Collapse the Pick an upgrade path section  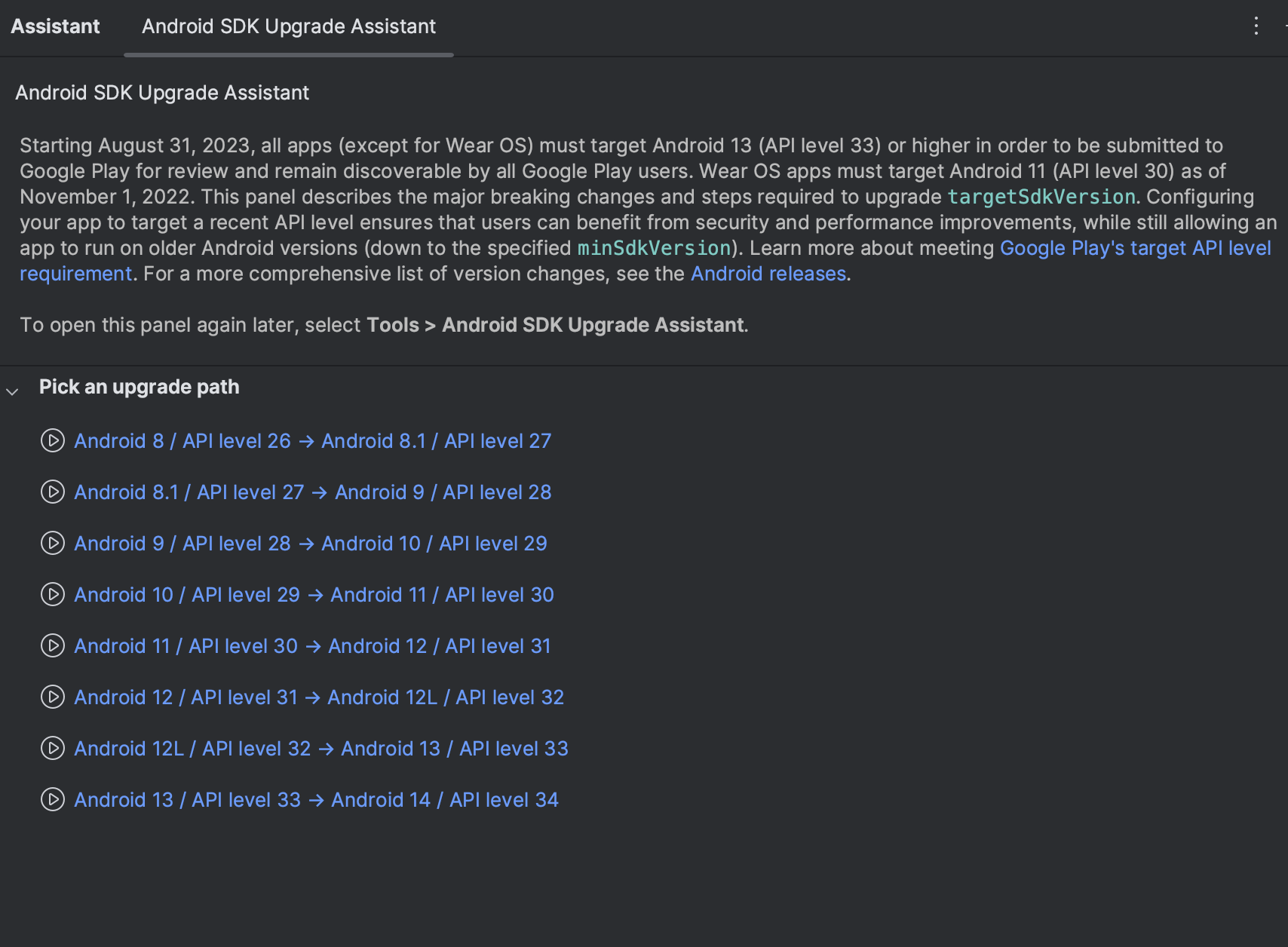pos(11,392)
